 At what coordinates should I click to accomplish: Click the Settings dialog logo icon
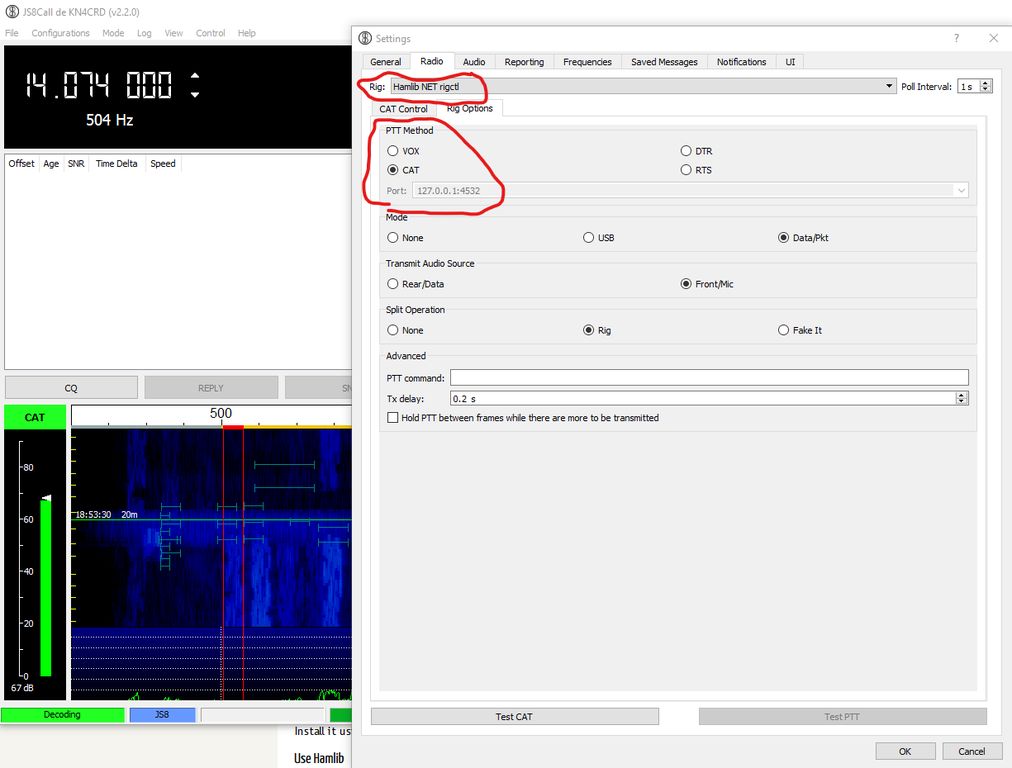click(365, 38)
